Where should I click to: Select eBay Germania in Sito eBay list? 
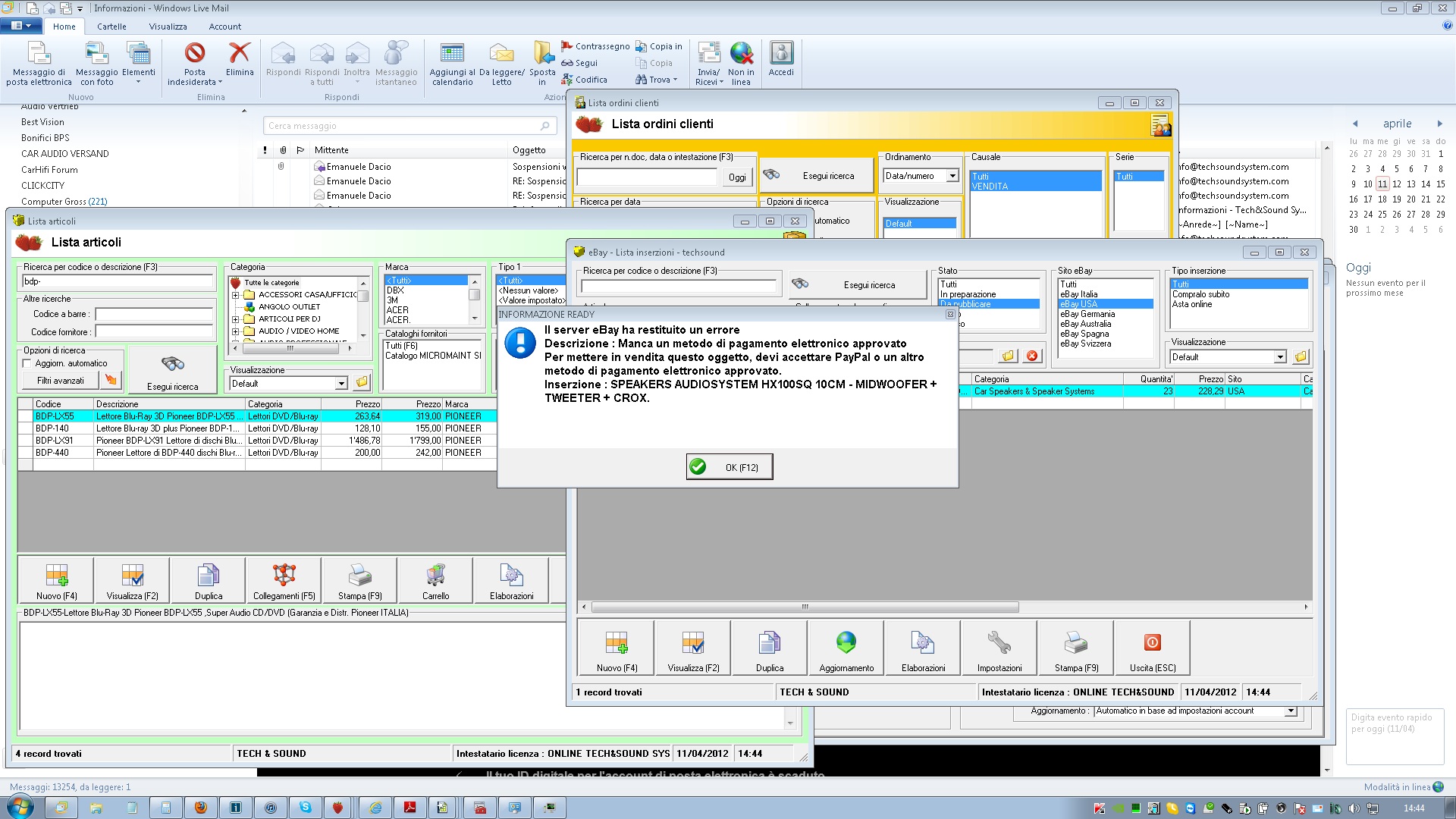(1087, 314)
